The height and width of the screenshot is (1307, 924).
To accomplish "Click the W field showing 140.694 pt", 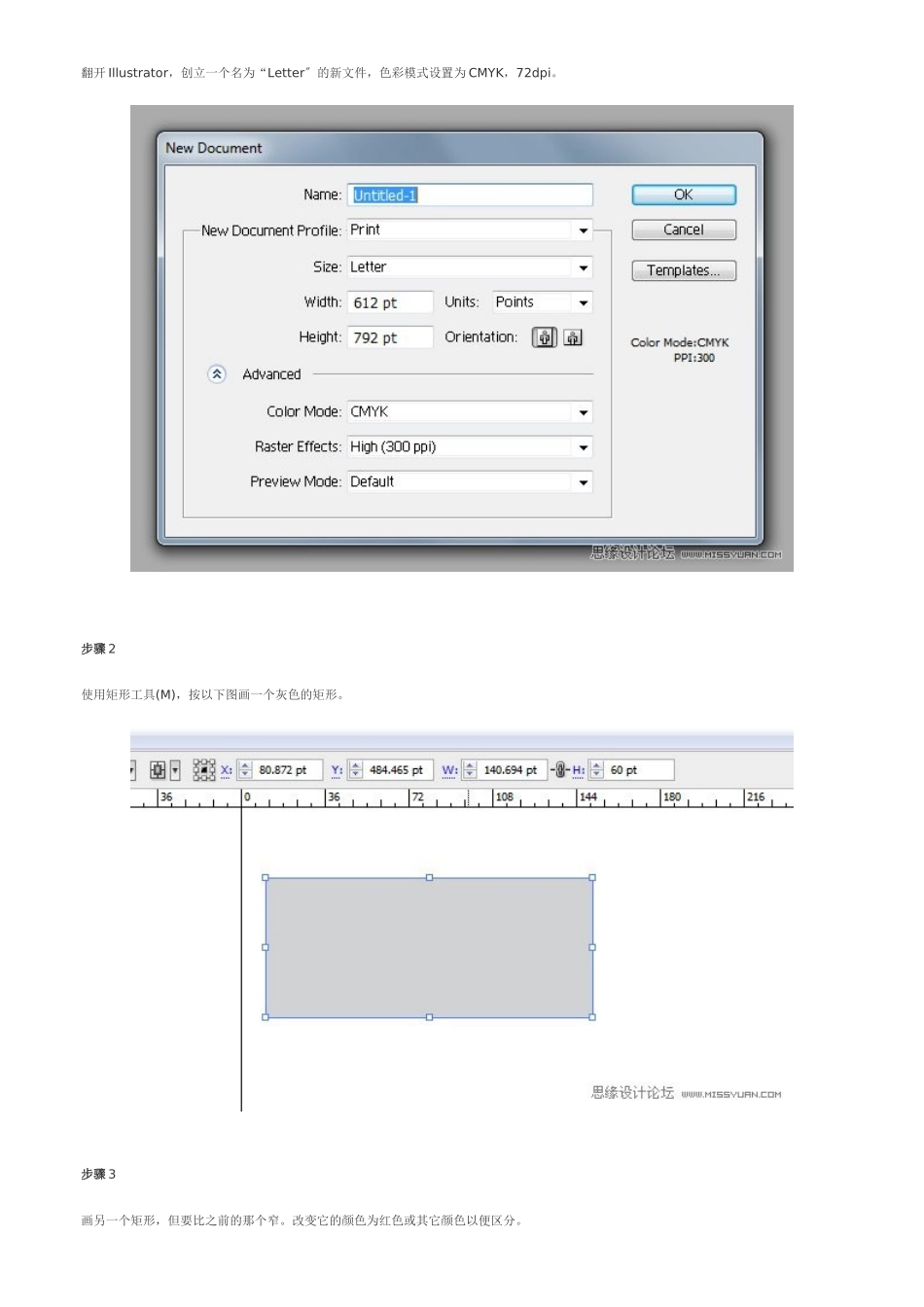I will tap(513, 770).
